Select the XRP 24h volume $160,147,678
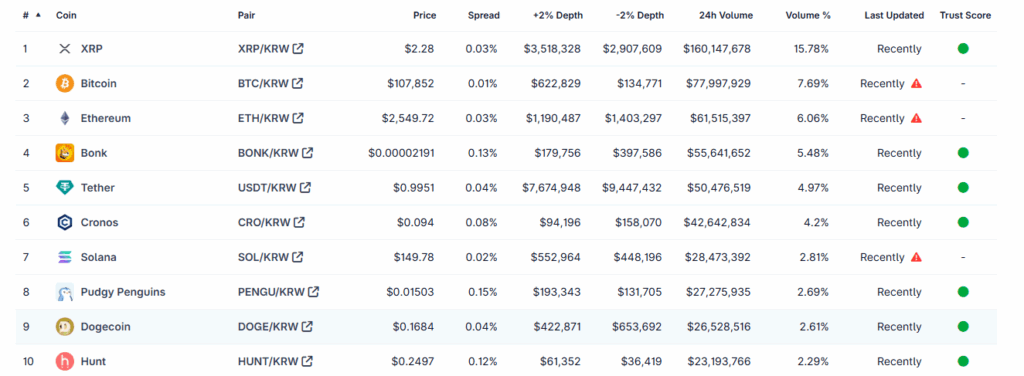The image size is (1024, 376). click(717, 49)
